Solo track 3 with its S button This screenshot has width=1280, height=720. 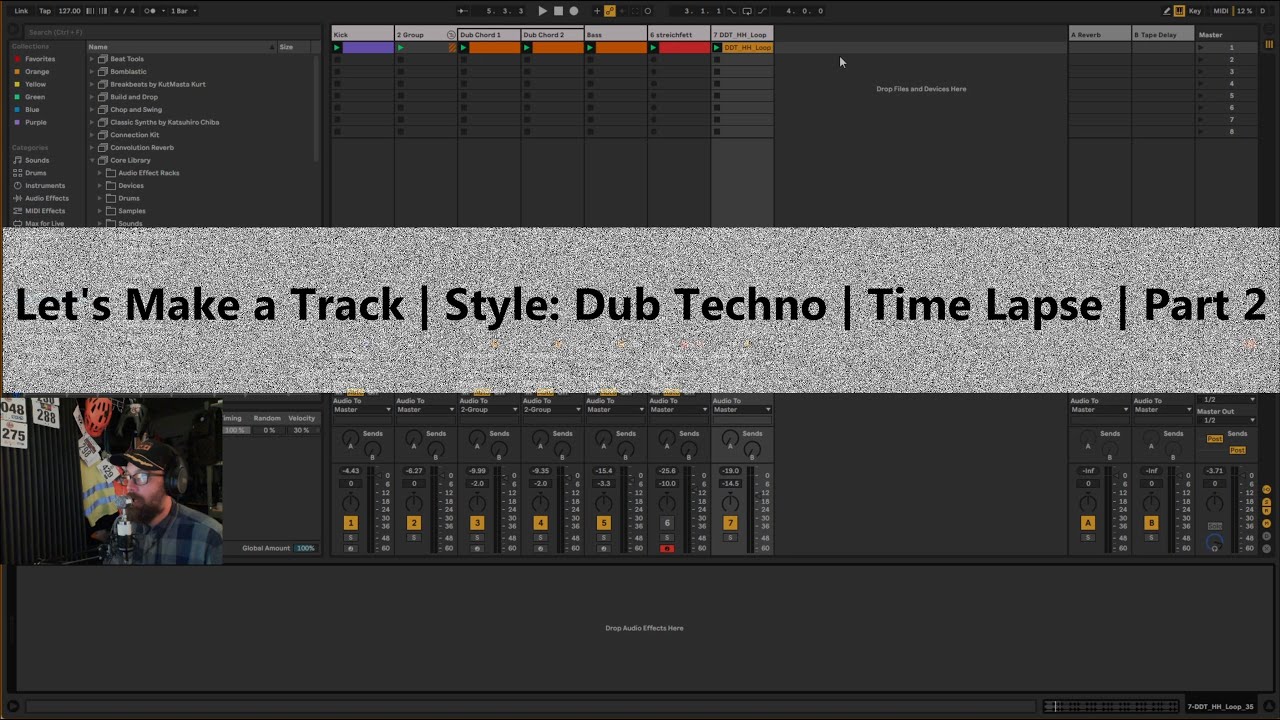477,538
